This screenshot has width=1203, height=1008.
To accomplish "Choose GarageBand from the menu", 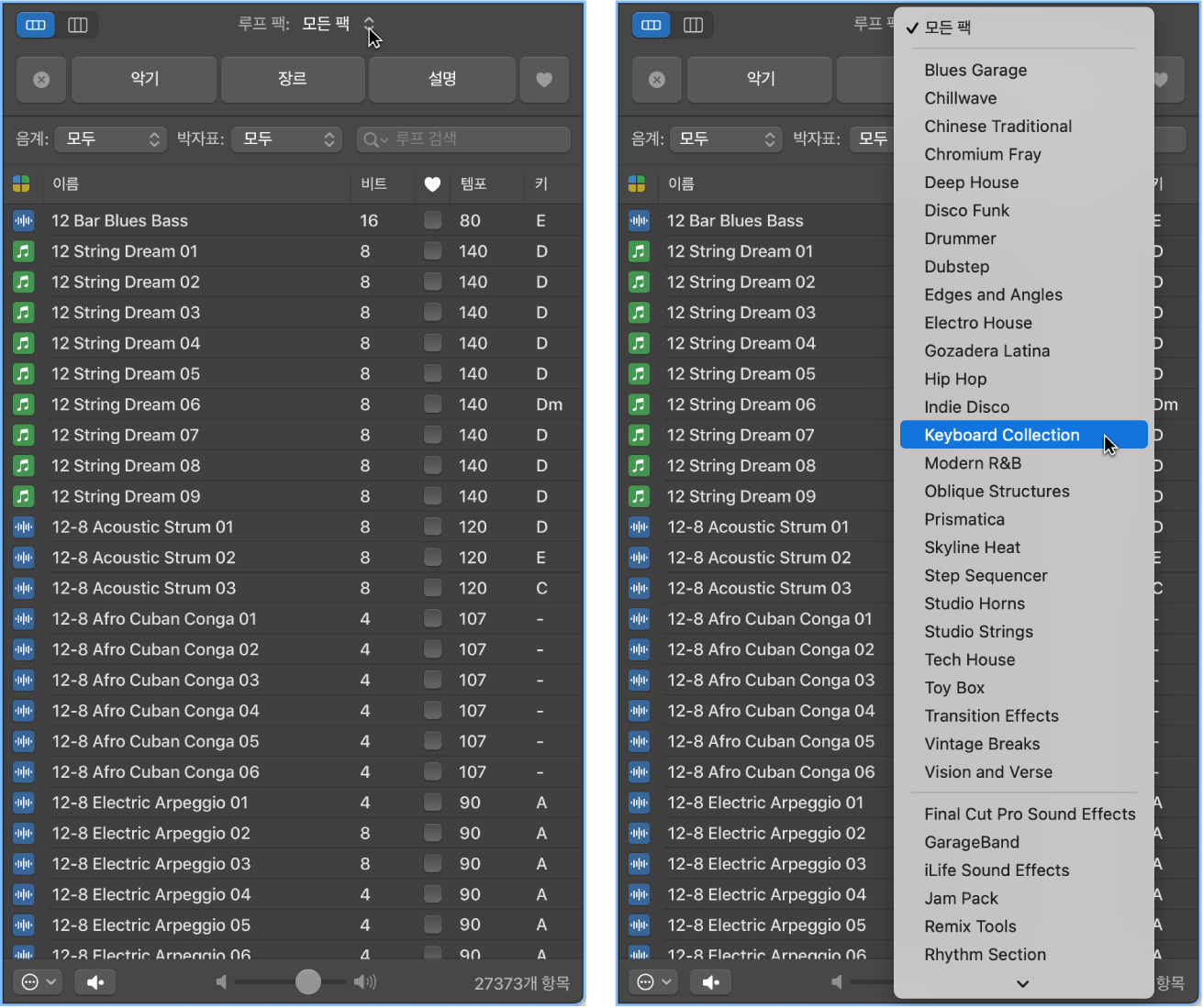I will [1024, 842].
